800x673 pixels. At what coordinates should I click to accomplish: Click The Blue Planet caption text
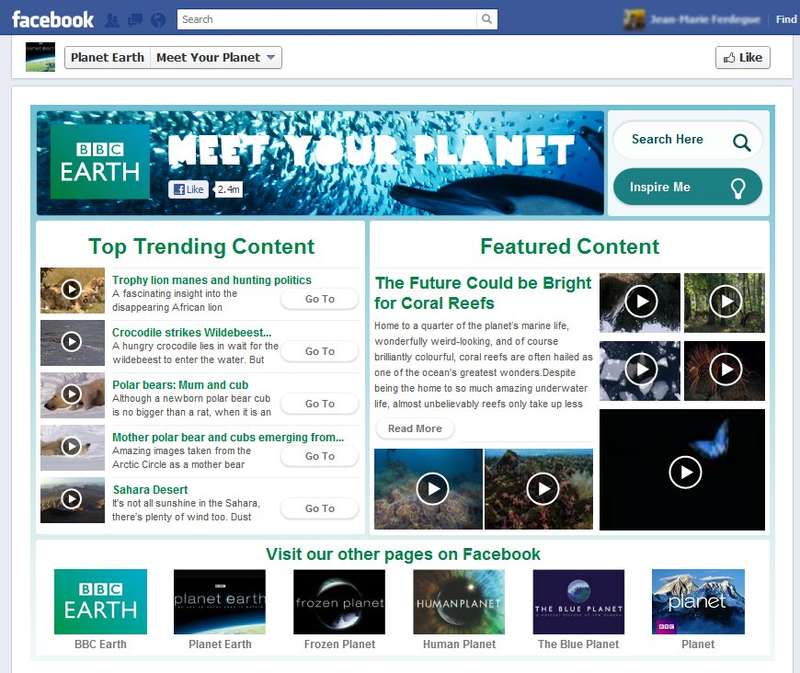pyautogui.click(x=579, y=644)
